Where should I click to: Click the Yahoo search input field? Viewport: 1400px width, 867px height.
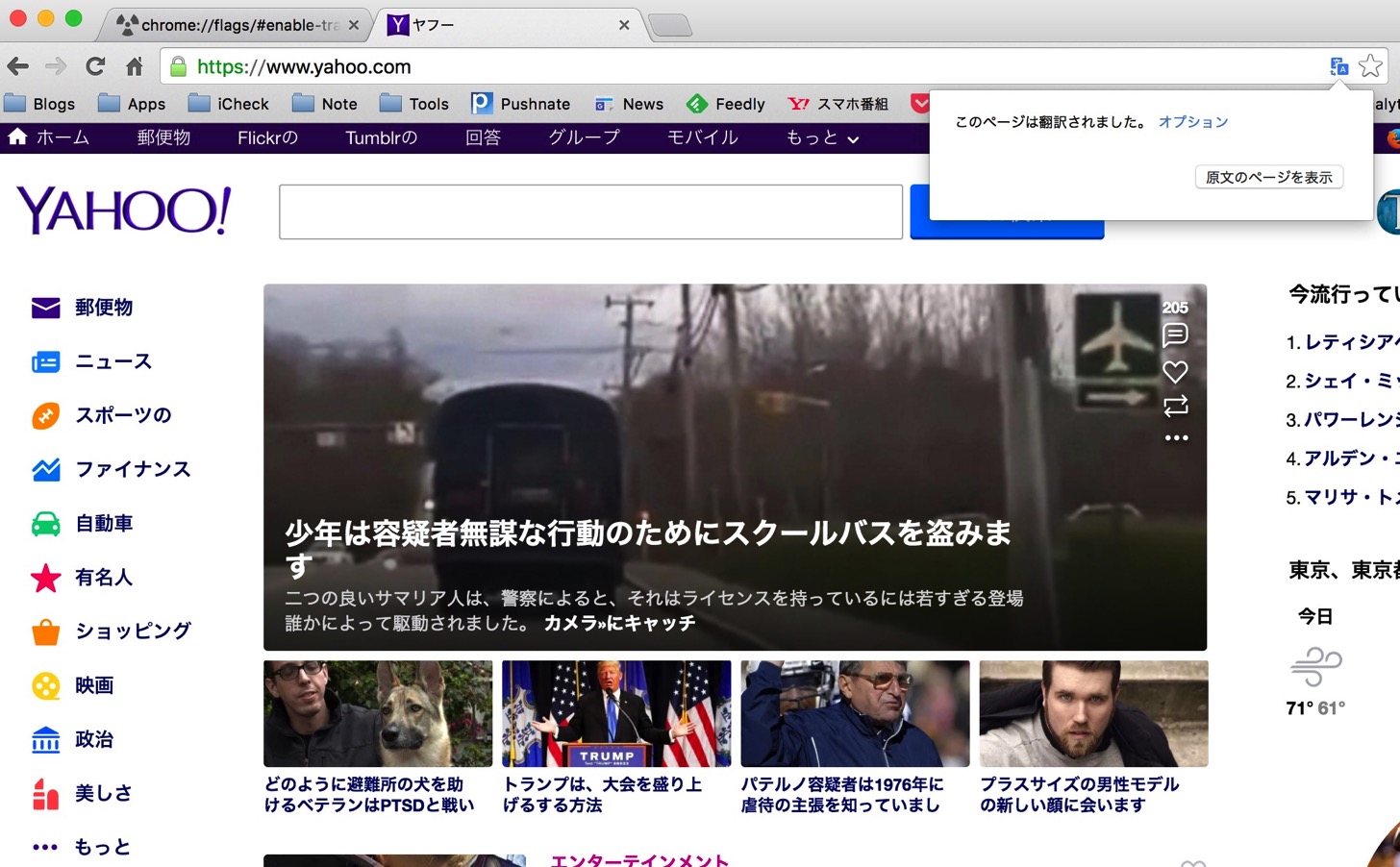click(590, 211)
